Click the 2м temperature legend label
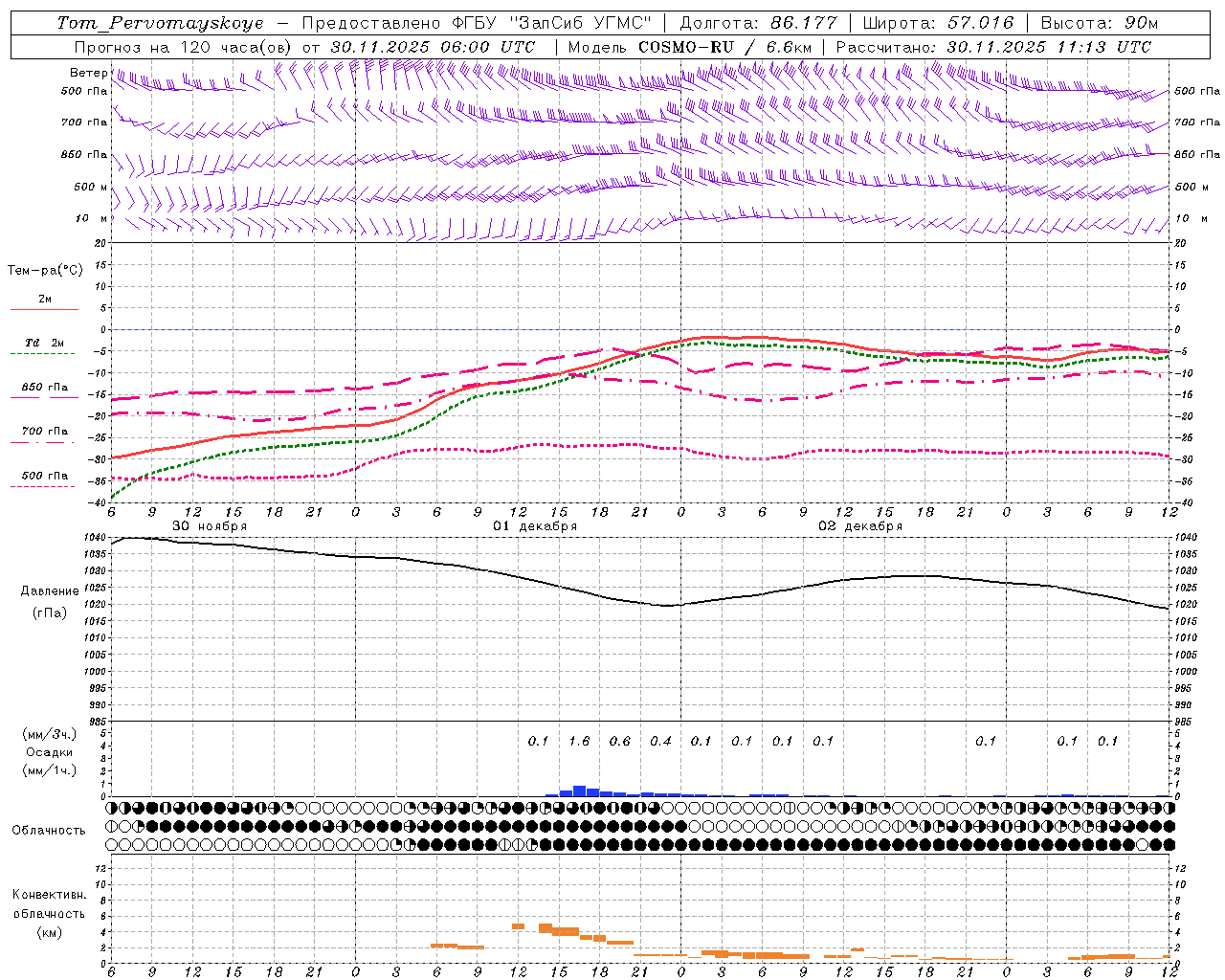This screenshot has height=980, width=1225. [45, 299]
